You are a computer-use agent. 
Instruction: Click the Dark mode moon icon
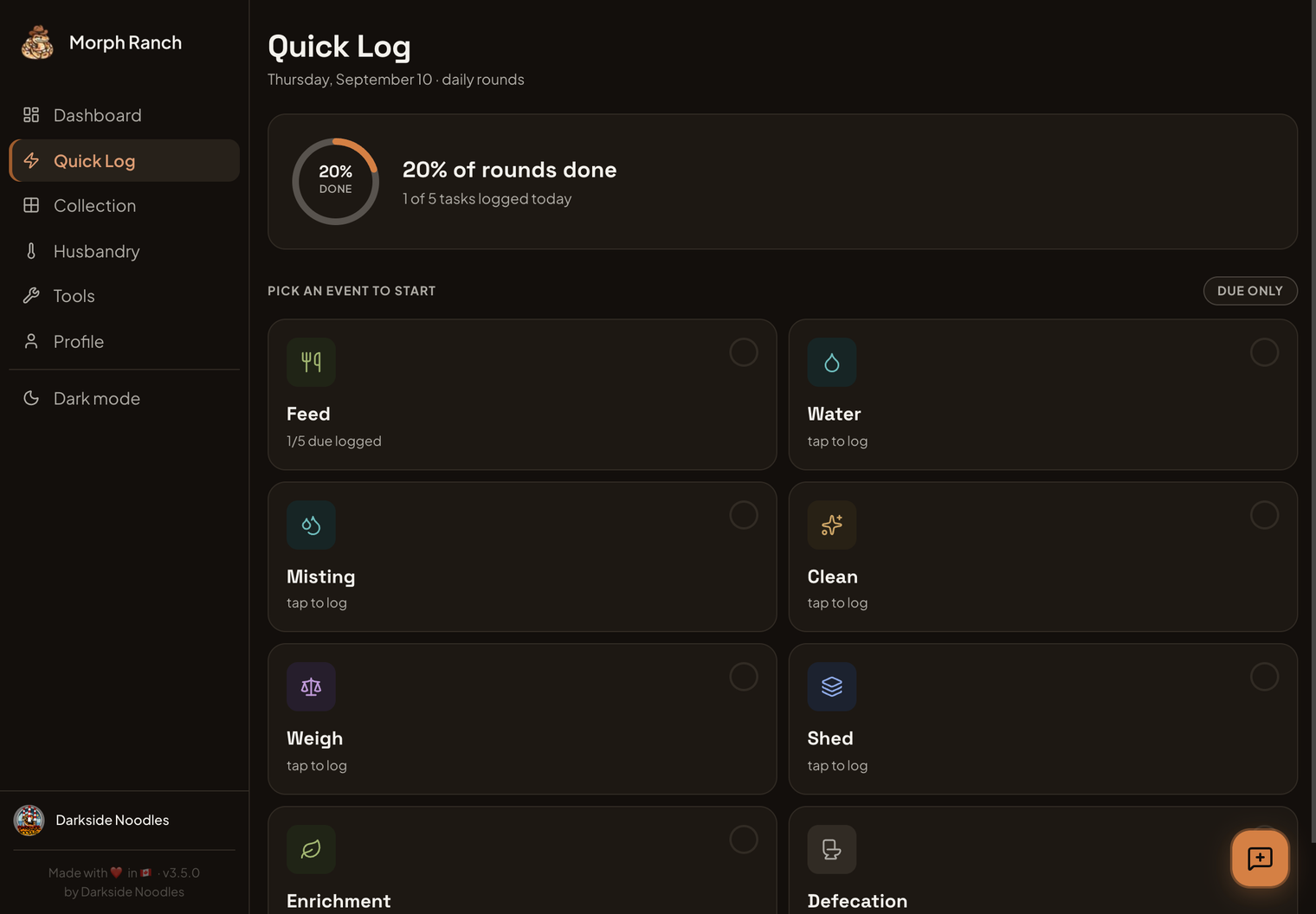pyautogui.click(x=31, y=398)
